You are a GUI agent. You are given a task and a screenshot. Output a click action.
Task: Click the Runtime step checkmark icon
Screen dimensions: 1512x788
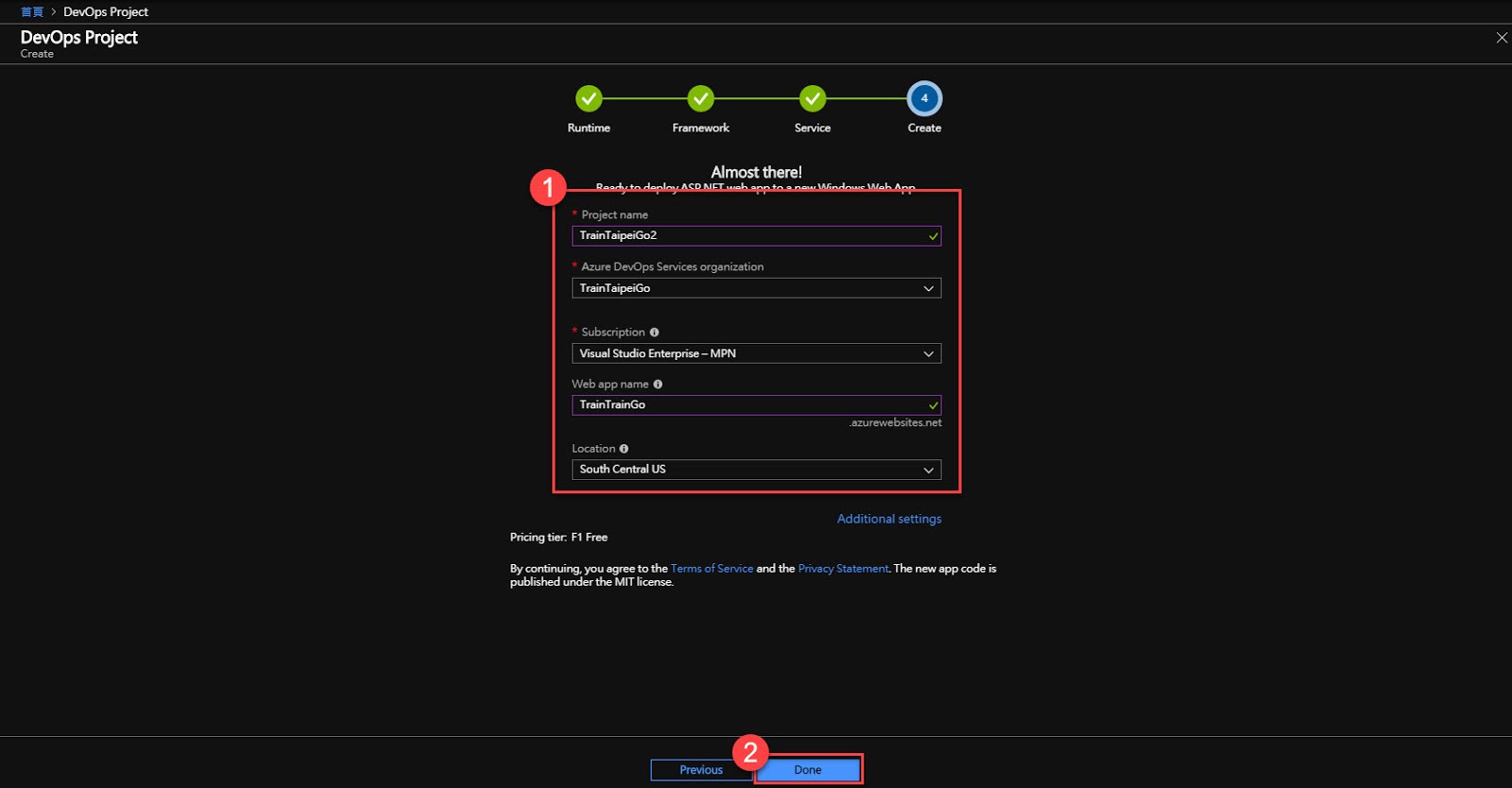[x=589, y=98]
